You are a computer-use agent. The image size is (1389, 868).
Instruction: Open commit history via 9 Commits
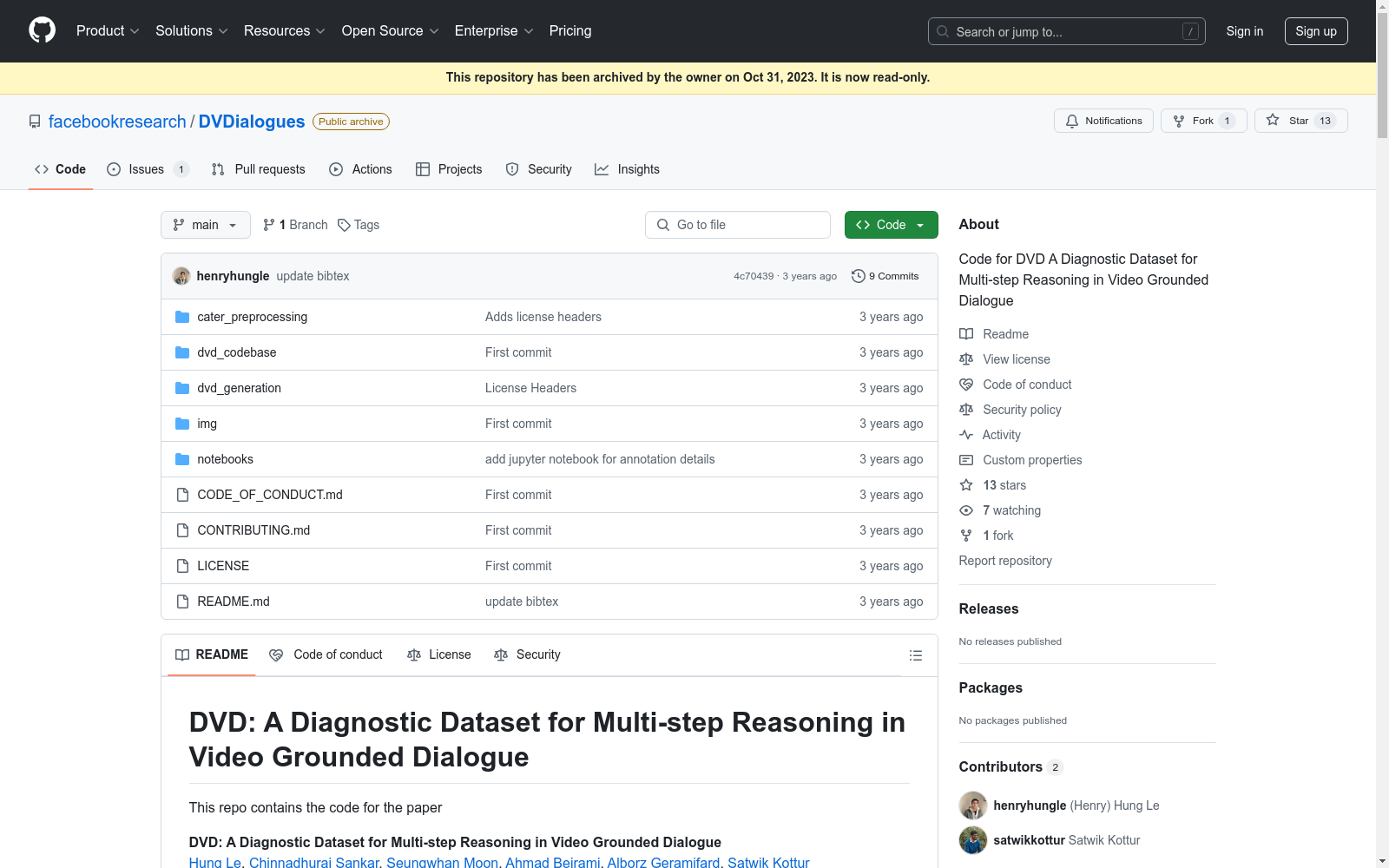click(885, 276)
